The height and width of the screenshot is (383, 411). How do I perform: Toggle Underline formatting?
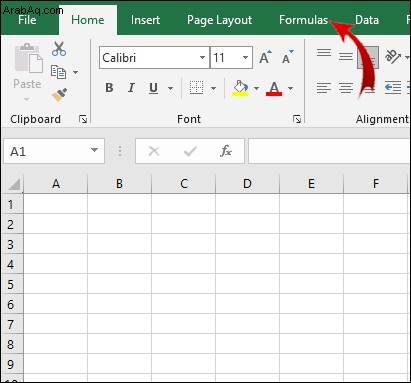pos(153,88)
